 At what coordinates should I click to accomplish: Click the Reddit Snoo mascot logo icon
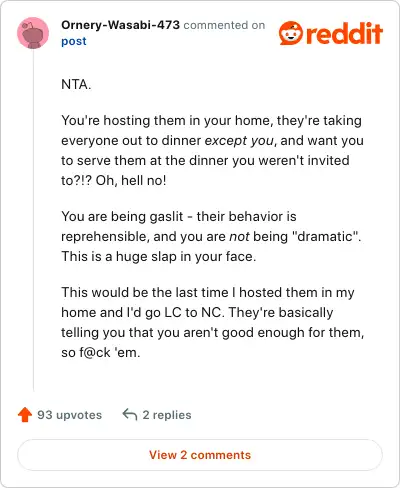(291, 33)
